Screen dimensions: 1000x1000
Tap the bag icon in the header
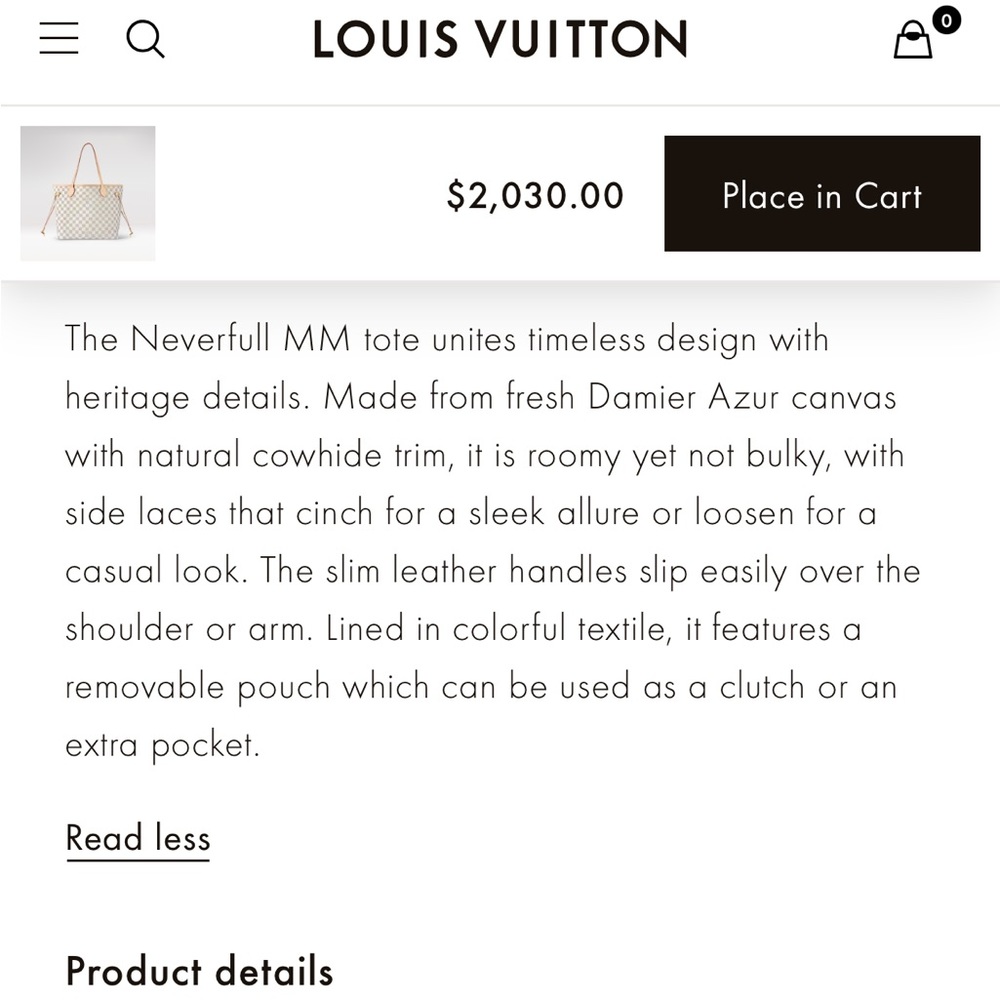(x=913, y=42)
